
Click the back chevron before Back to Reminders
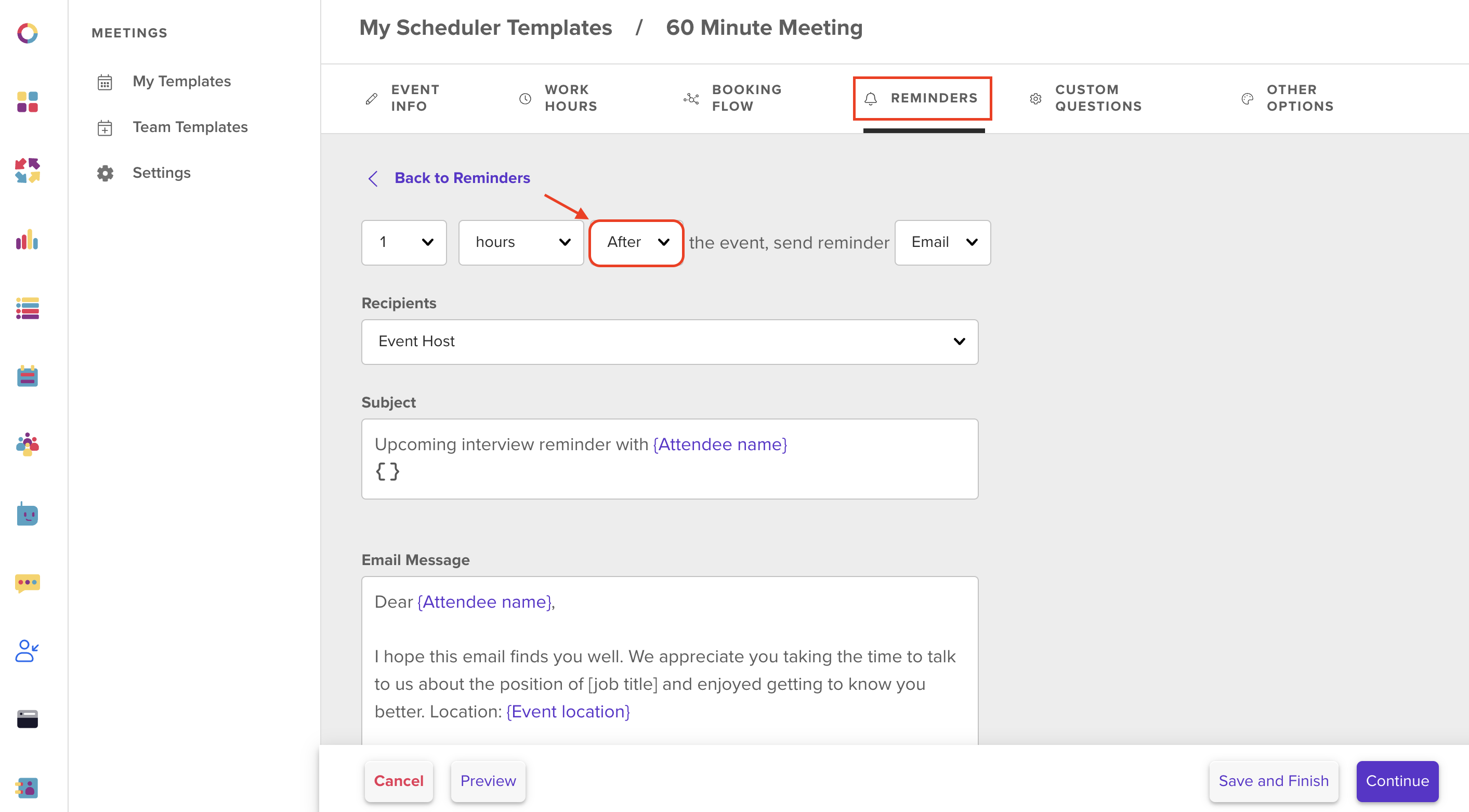(373, 178)
